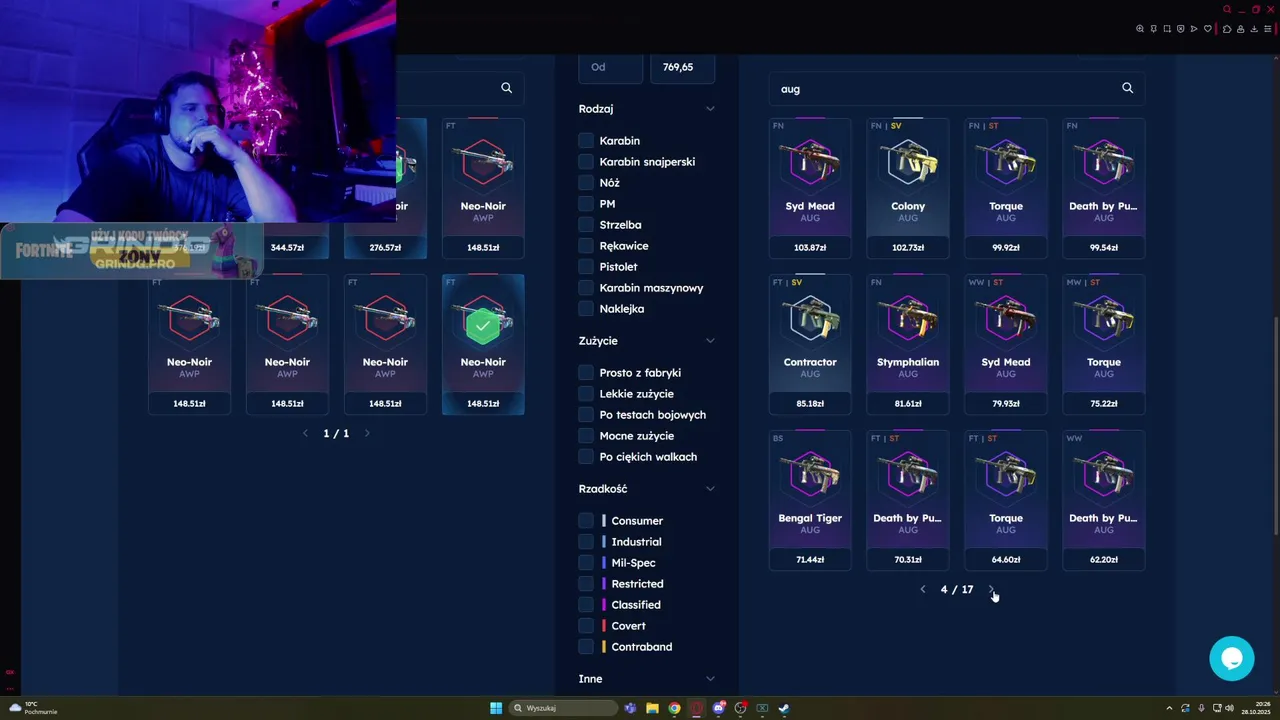Open OBS Studio from the taskbar
The image size is (1280, 720).
pyautogui.click(x=740, y=708)
